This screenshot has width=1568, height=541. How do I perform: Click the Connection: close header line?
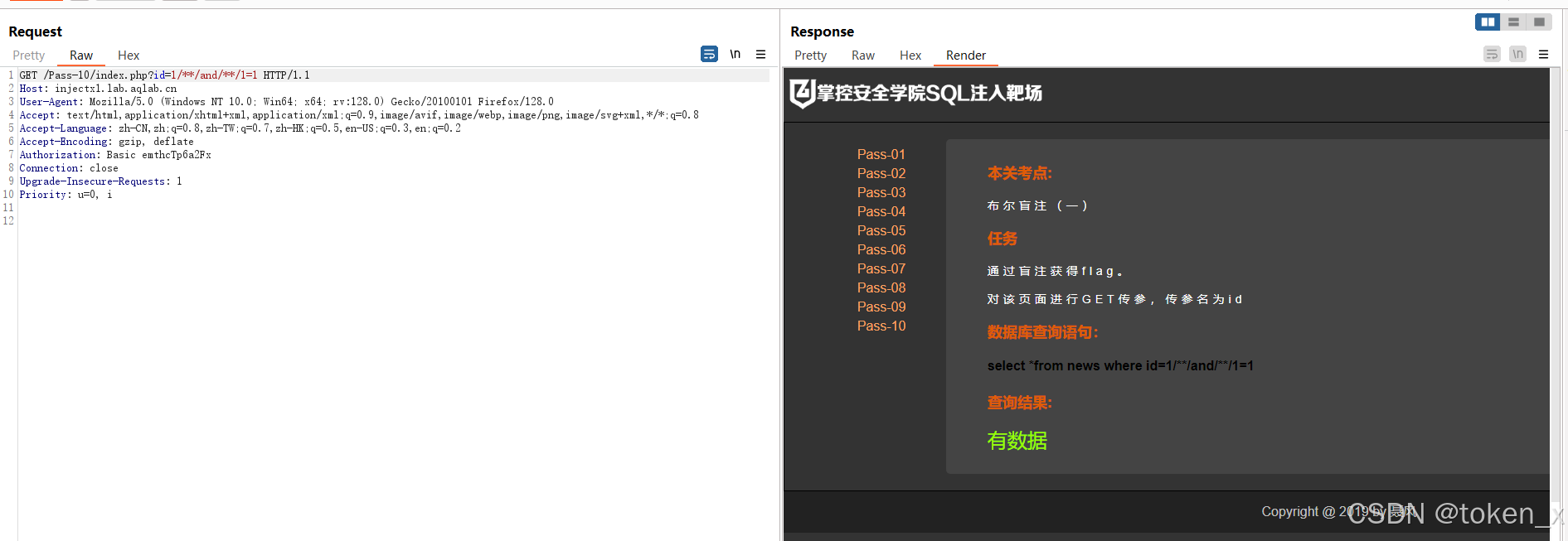pyautogui.click(x=69, y=168)
